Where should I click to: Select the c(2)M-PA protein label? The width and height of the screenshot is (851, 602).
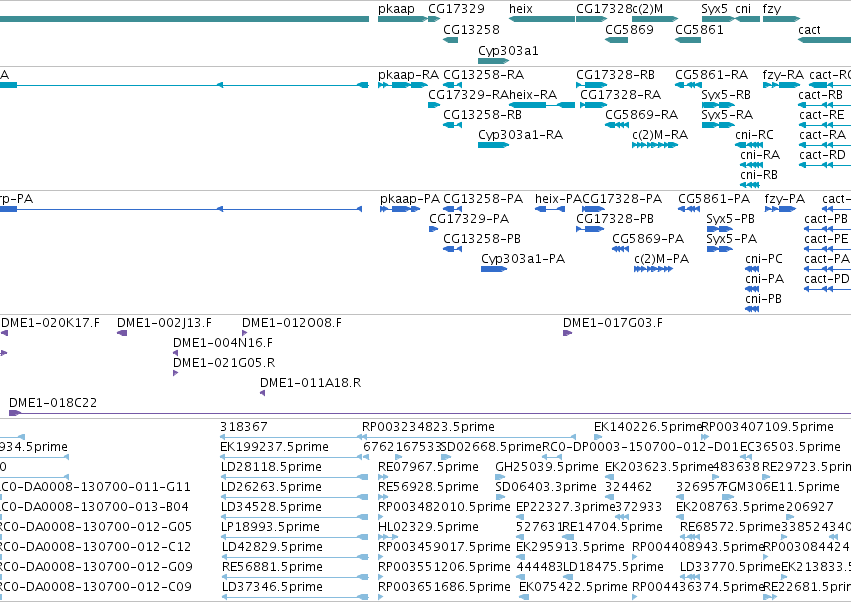point(662,259)
